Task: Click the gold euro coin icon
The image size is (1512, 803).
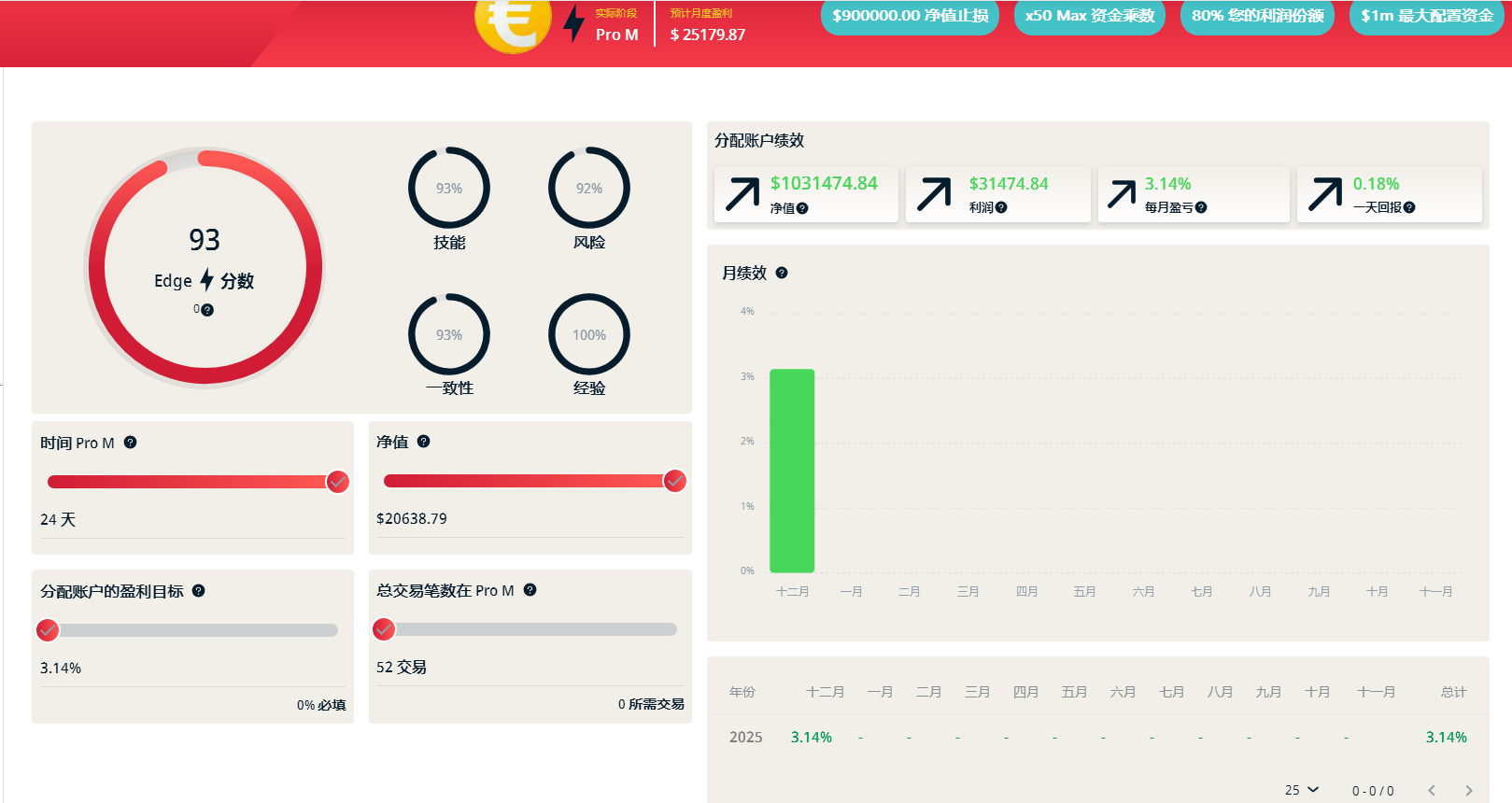Action: (512, 21)
